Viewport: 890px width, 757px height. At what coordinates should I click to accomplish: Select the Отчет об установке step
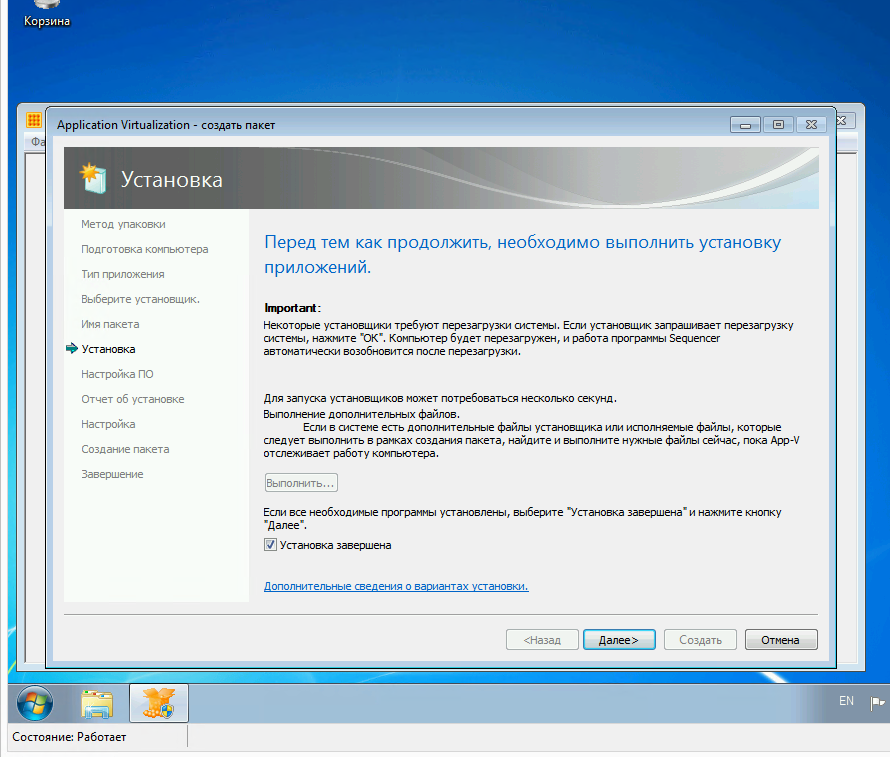click(x=133, y=399)
